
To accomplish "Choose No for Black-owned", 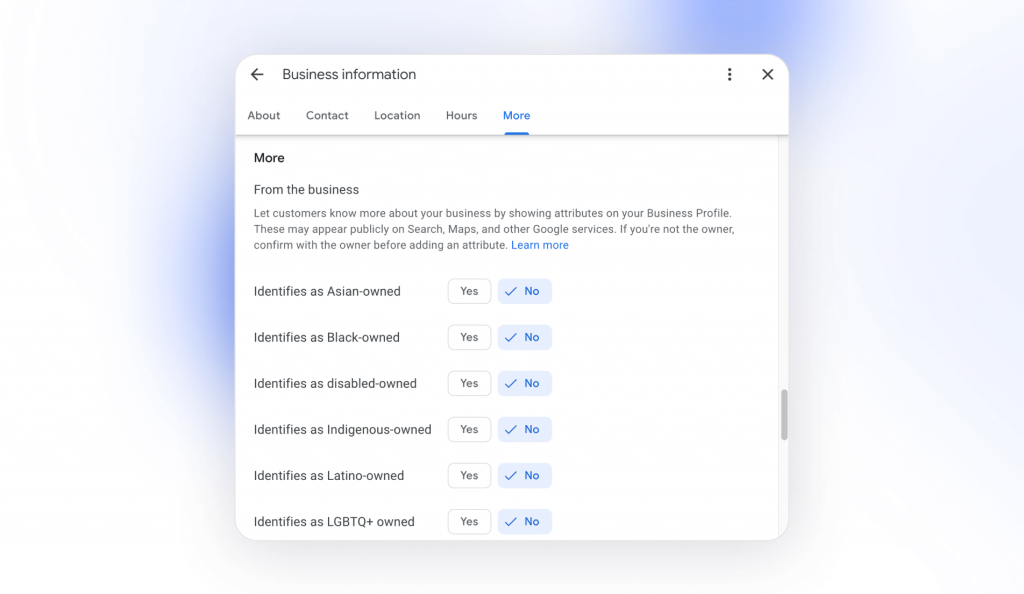I will point(524,338).
